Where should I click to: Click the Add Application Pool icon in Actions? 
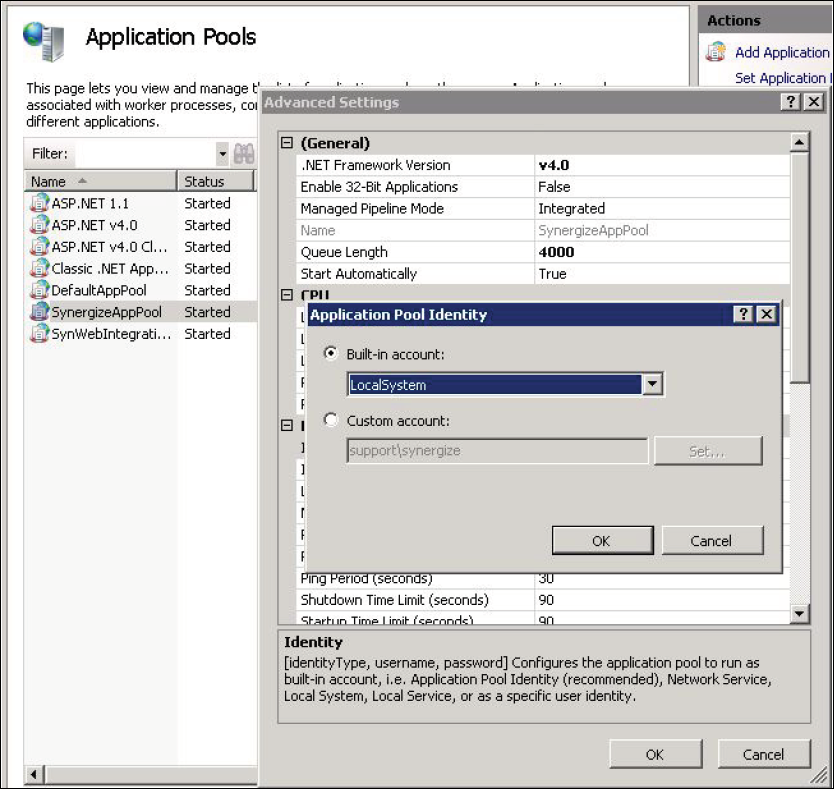[716, 52]
